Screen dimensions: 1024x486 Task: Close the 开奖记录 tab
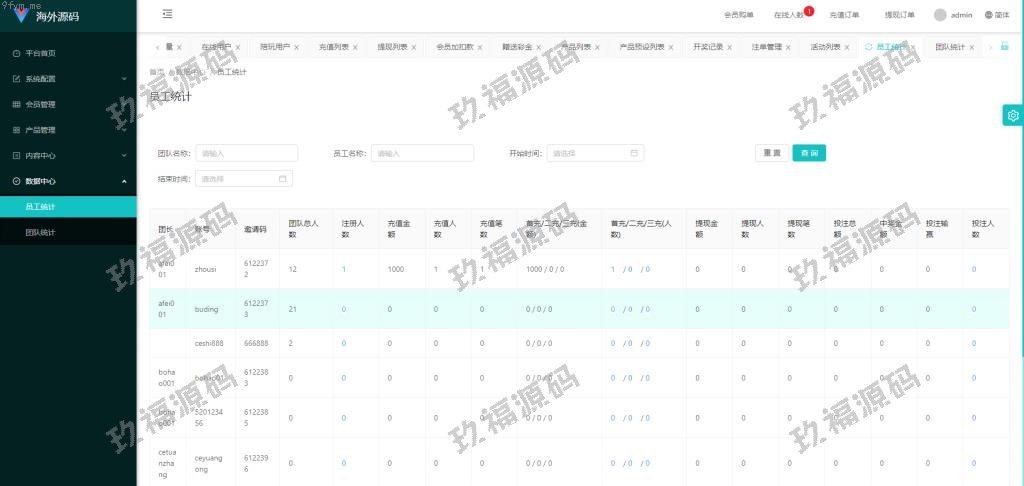[x=729, y=47]
